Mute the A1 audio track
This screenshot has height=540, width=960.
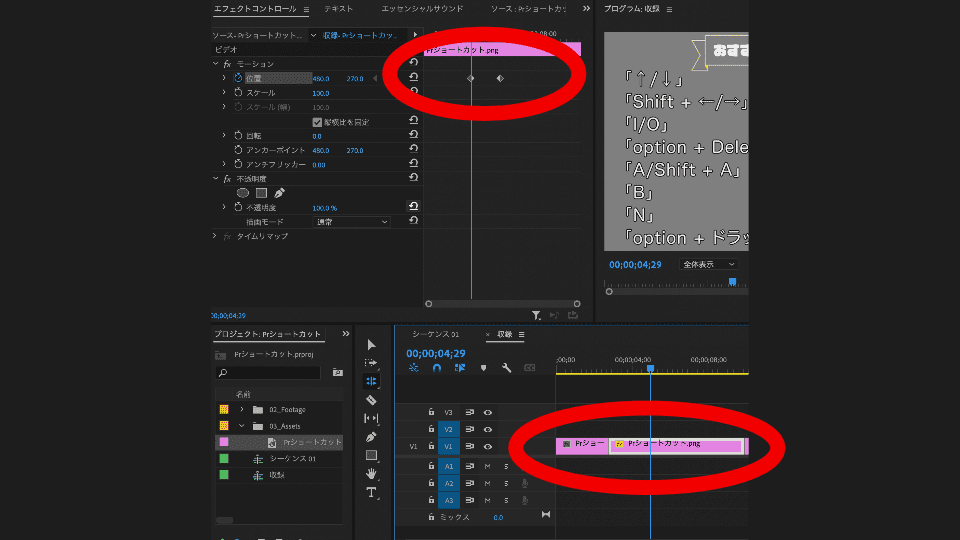point(487,467)
